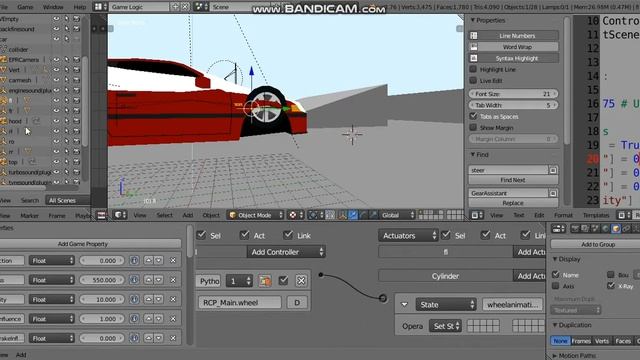Remove the game property valued 10.000
This screenshot has width=640, height=360.
(x=173, y=299)
